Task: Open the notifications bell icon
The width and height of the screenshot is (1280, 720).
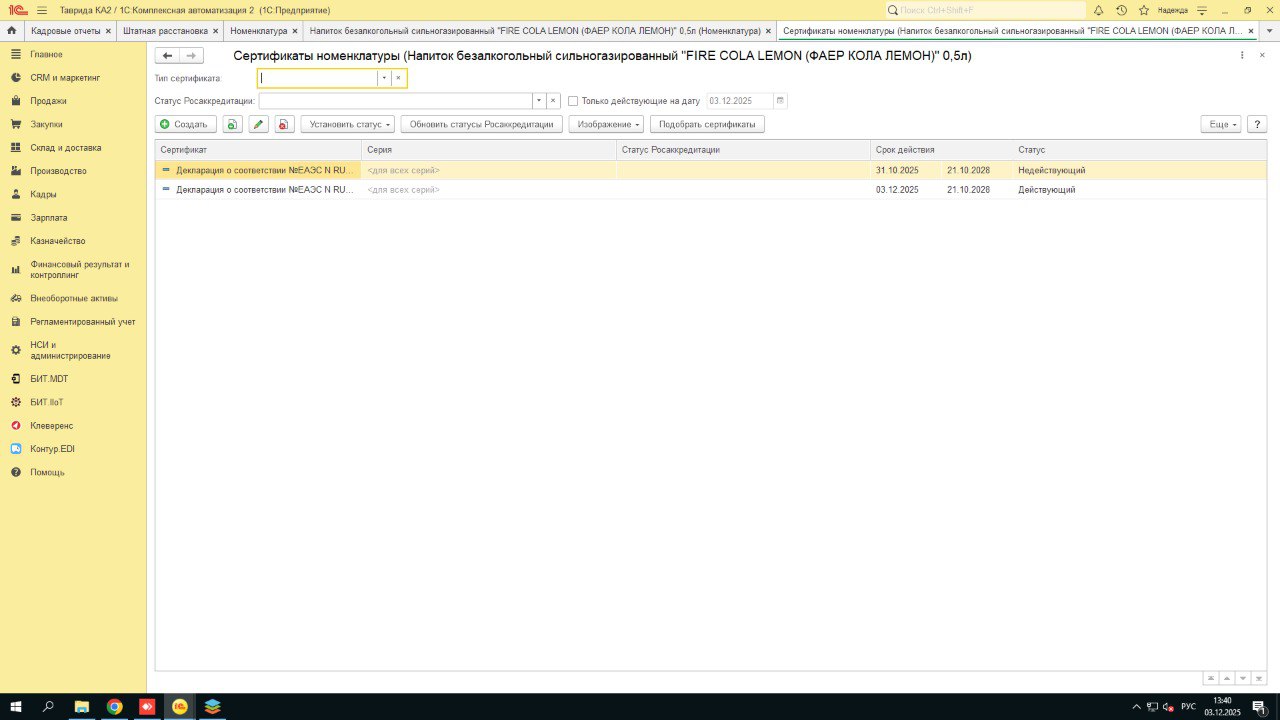Action: click(1098, 10)
